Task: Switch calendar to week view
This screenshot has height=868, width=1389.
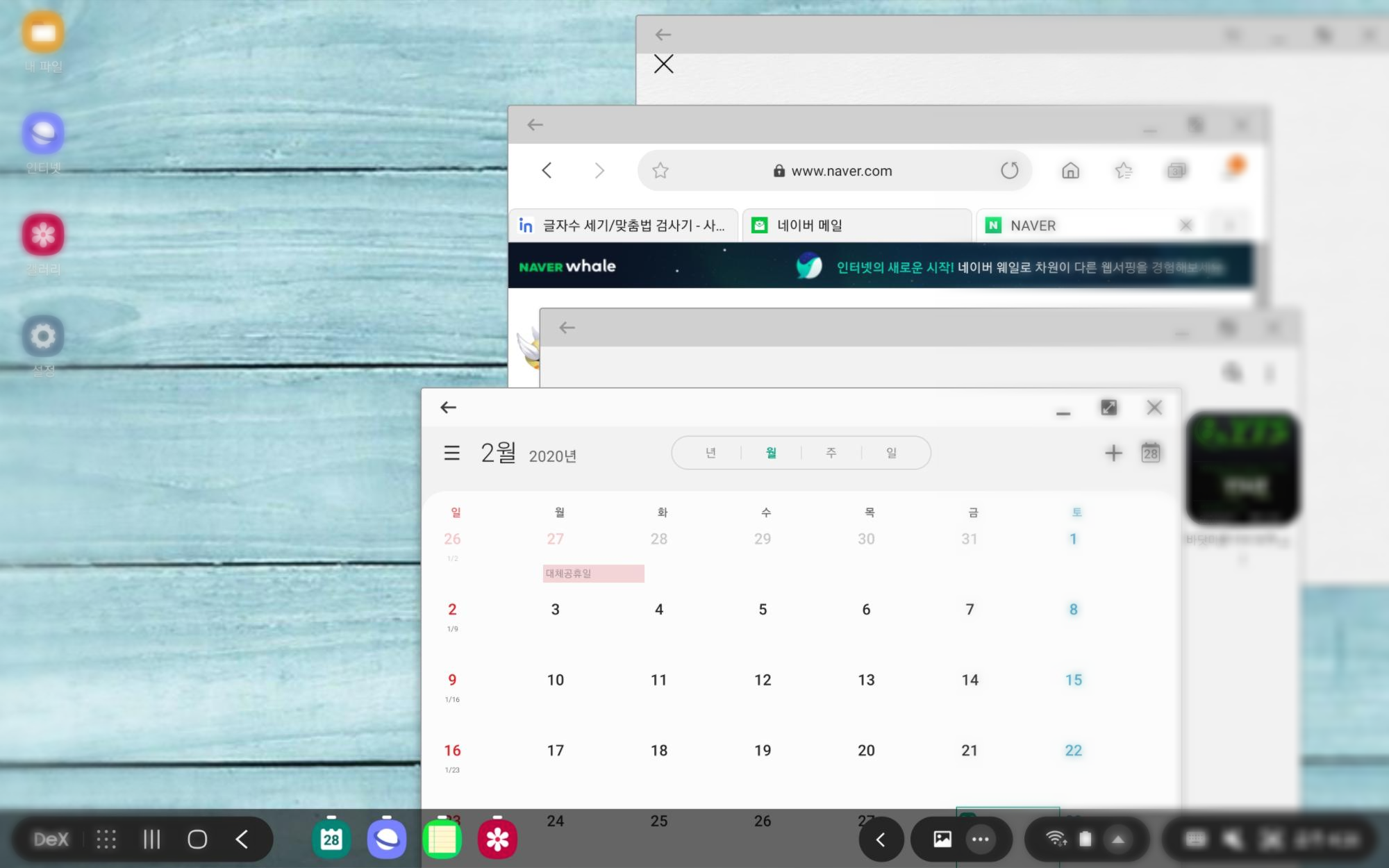Action: [831, 453]
